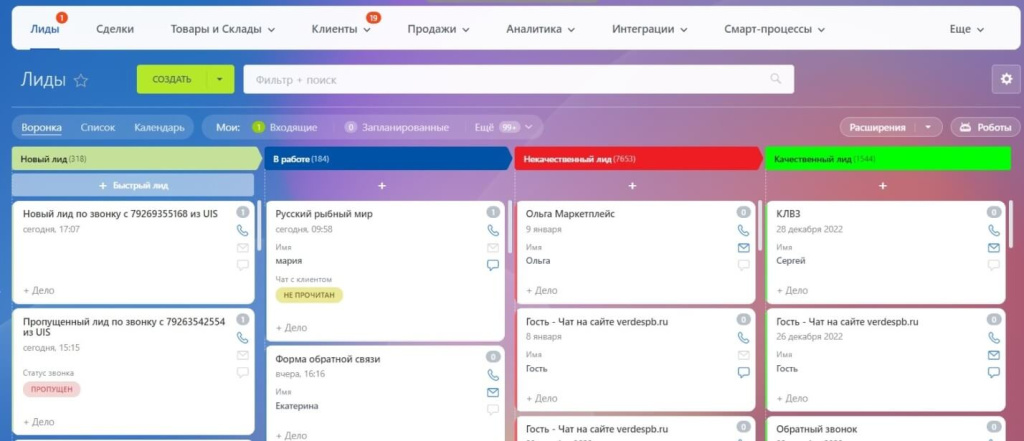Viewport: 1024px width, 441px height.
Task: Open the Товары и Склады dropdown menu
Action: point(222,30)
